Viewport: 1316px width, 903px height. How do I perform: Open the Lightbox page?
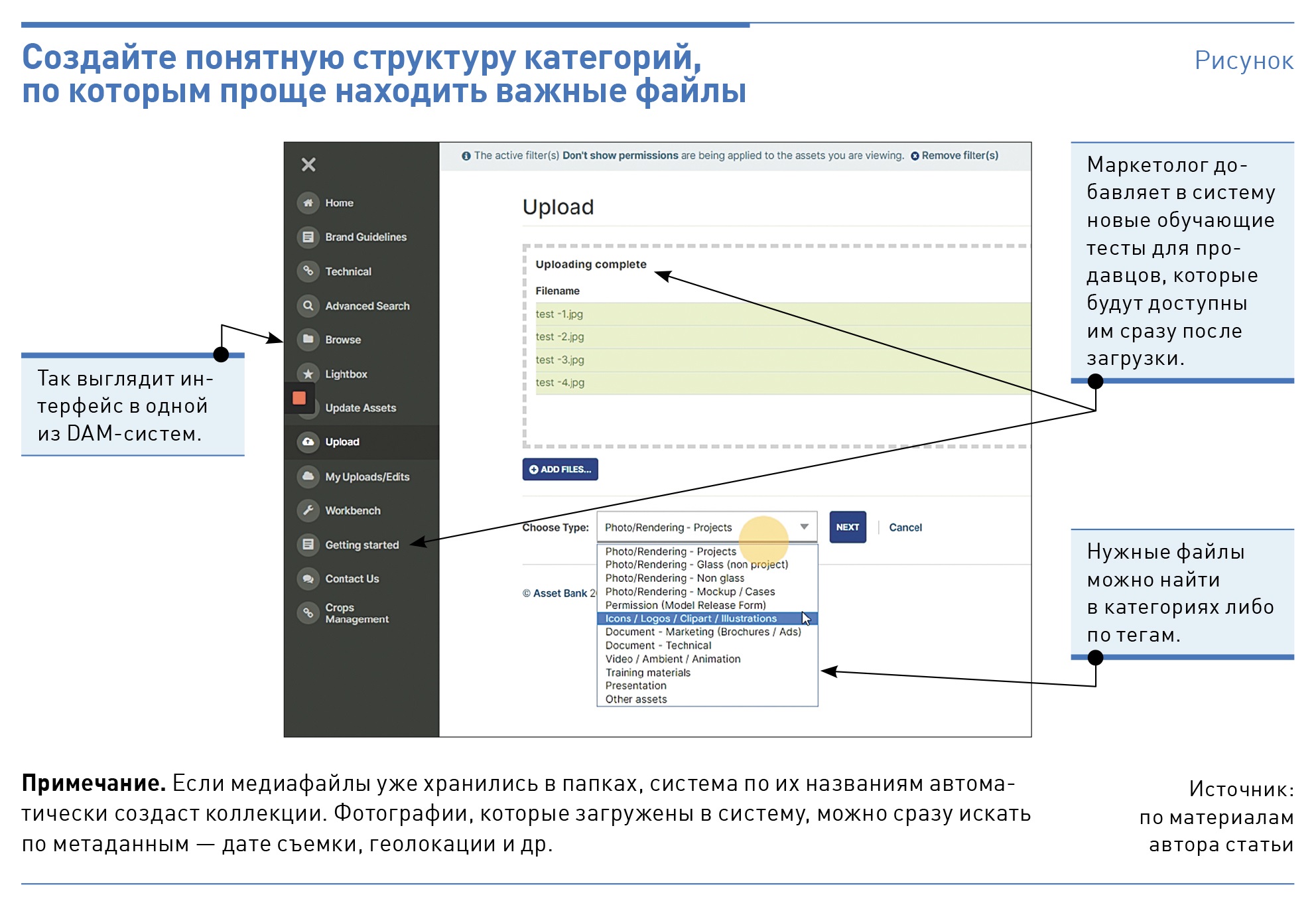[346, 374]
